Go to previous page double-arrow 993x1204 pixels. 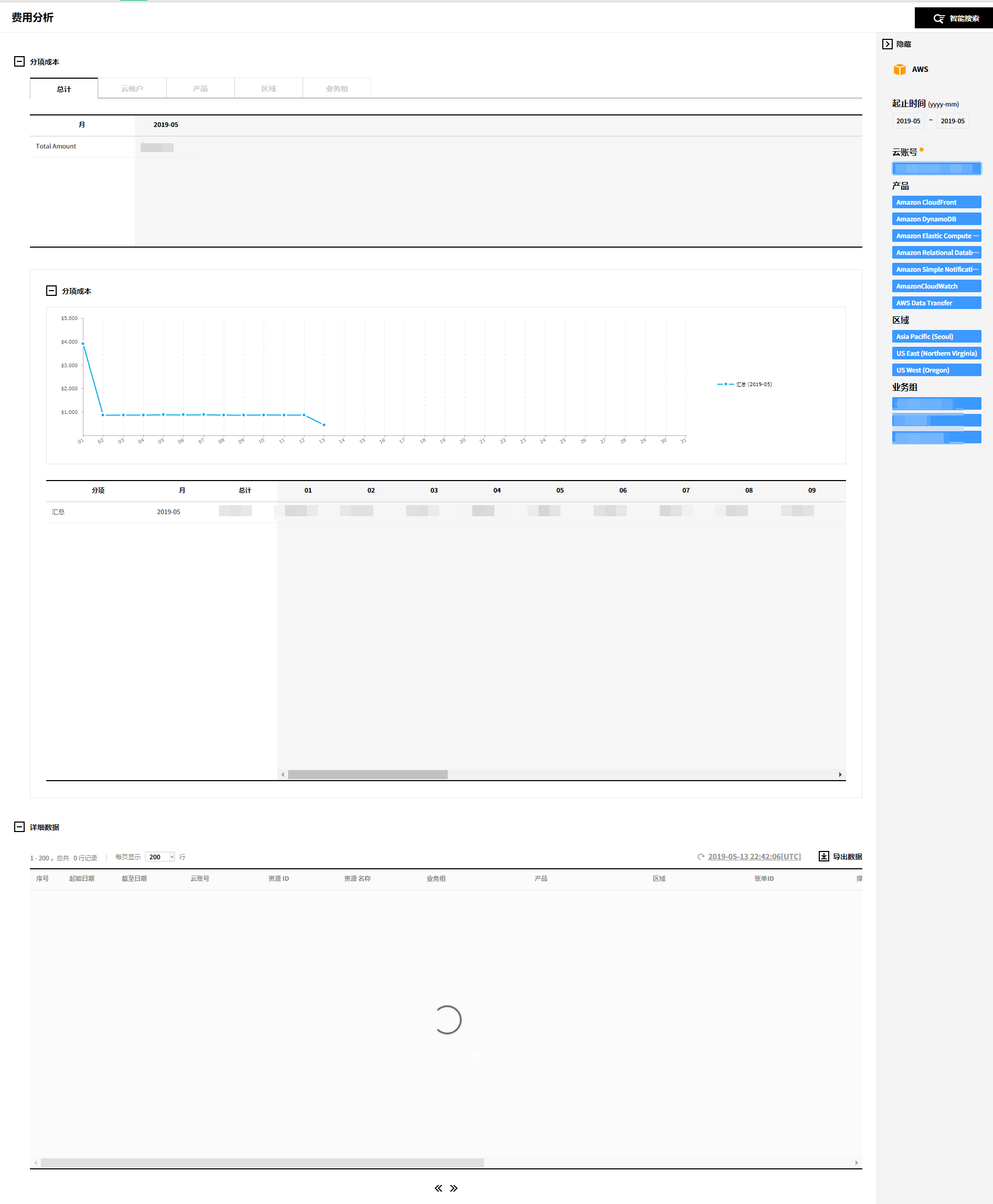coord(438,1188)
